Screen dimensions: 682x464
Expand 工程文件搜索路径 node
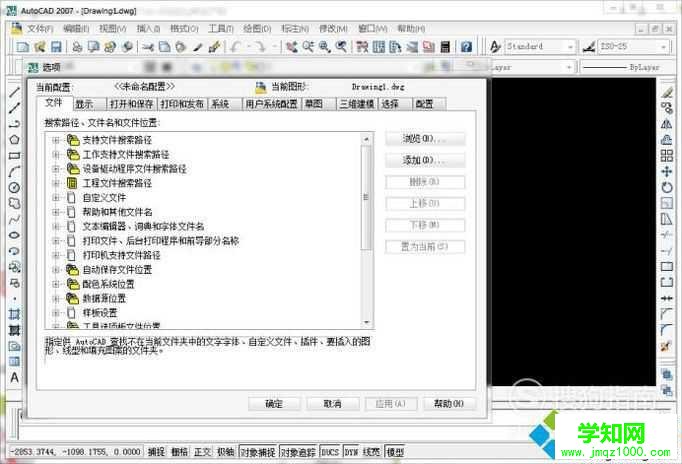(56, 183)
